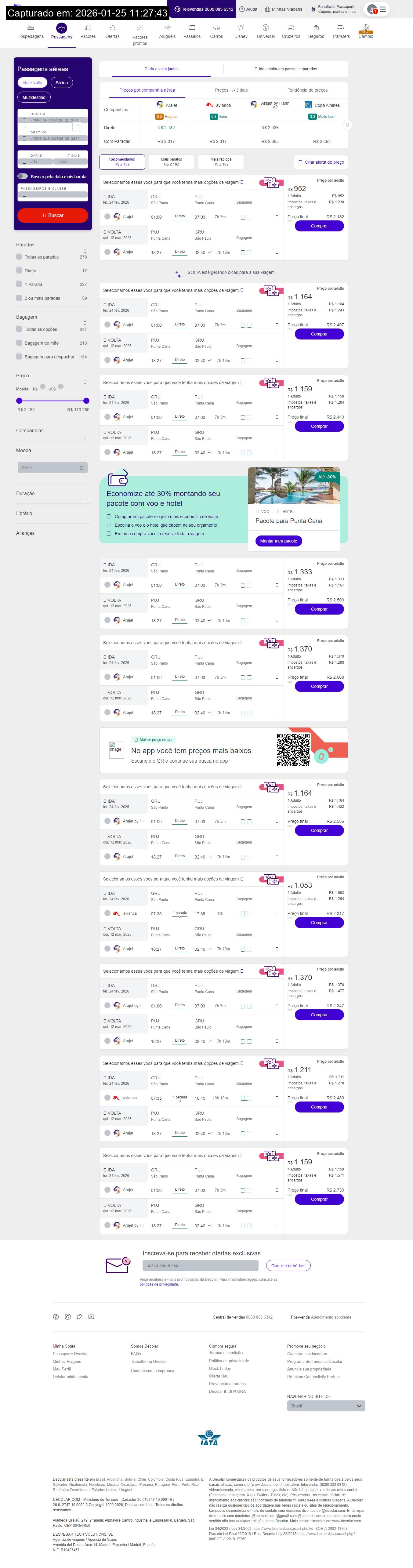
Task: Click the hamburger account menu icon
Action: coord(382,9)
